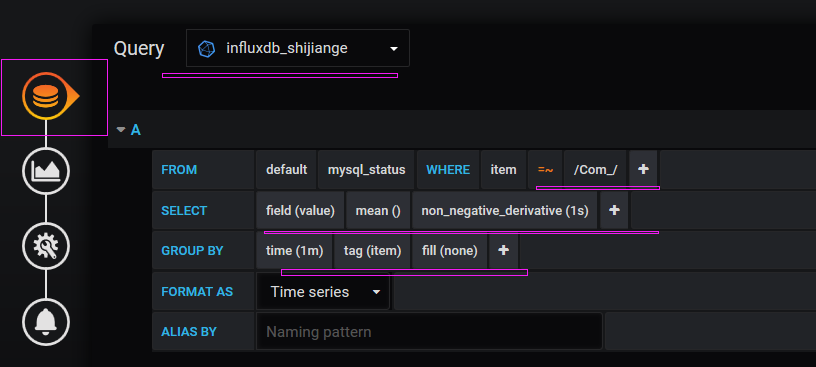Focus the ALIAS BY naming pattern field
This screenshot has height=367, width=816.
click(429, 332)
